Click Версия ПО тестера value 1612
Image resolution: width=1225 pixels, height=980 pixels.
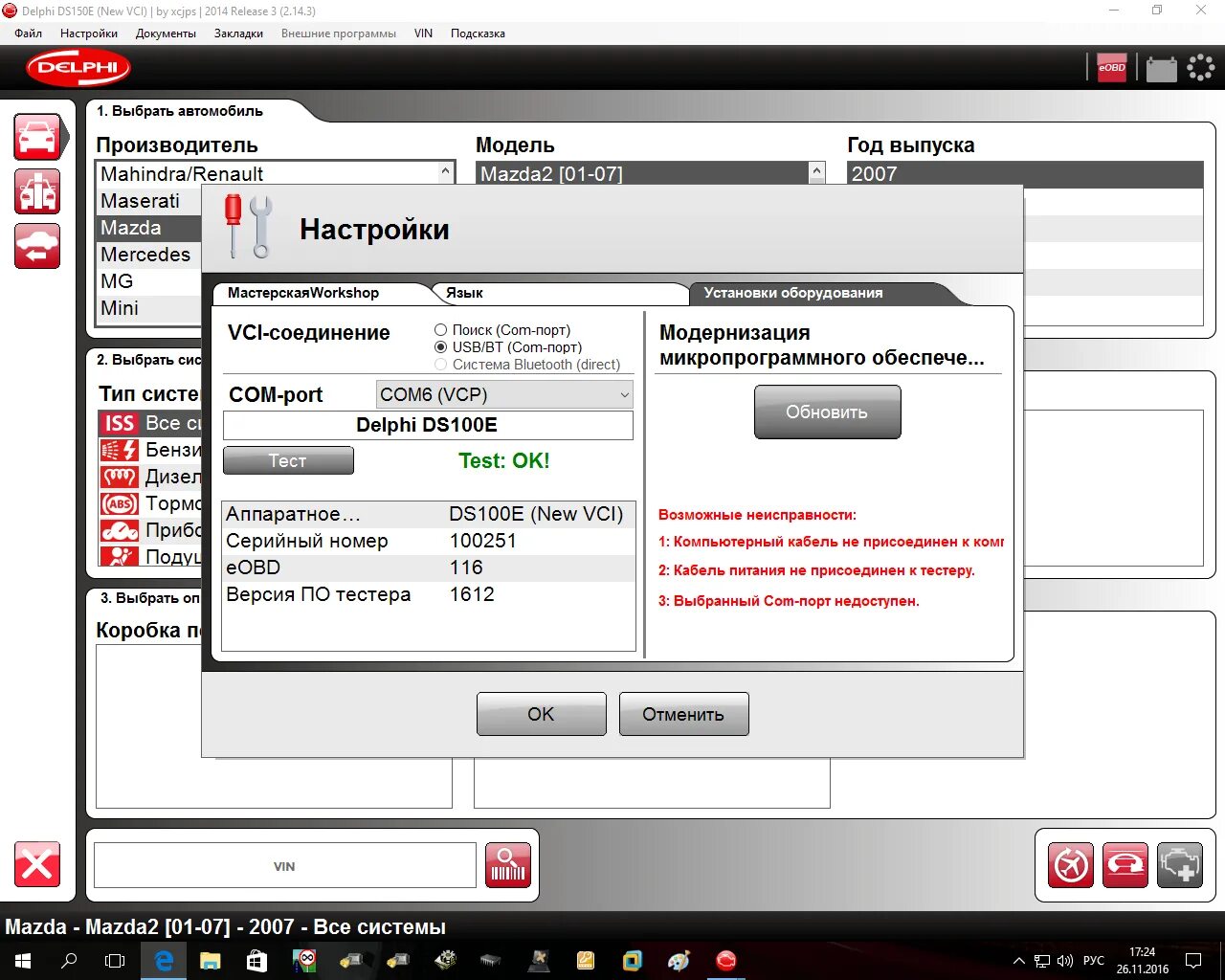472,594
